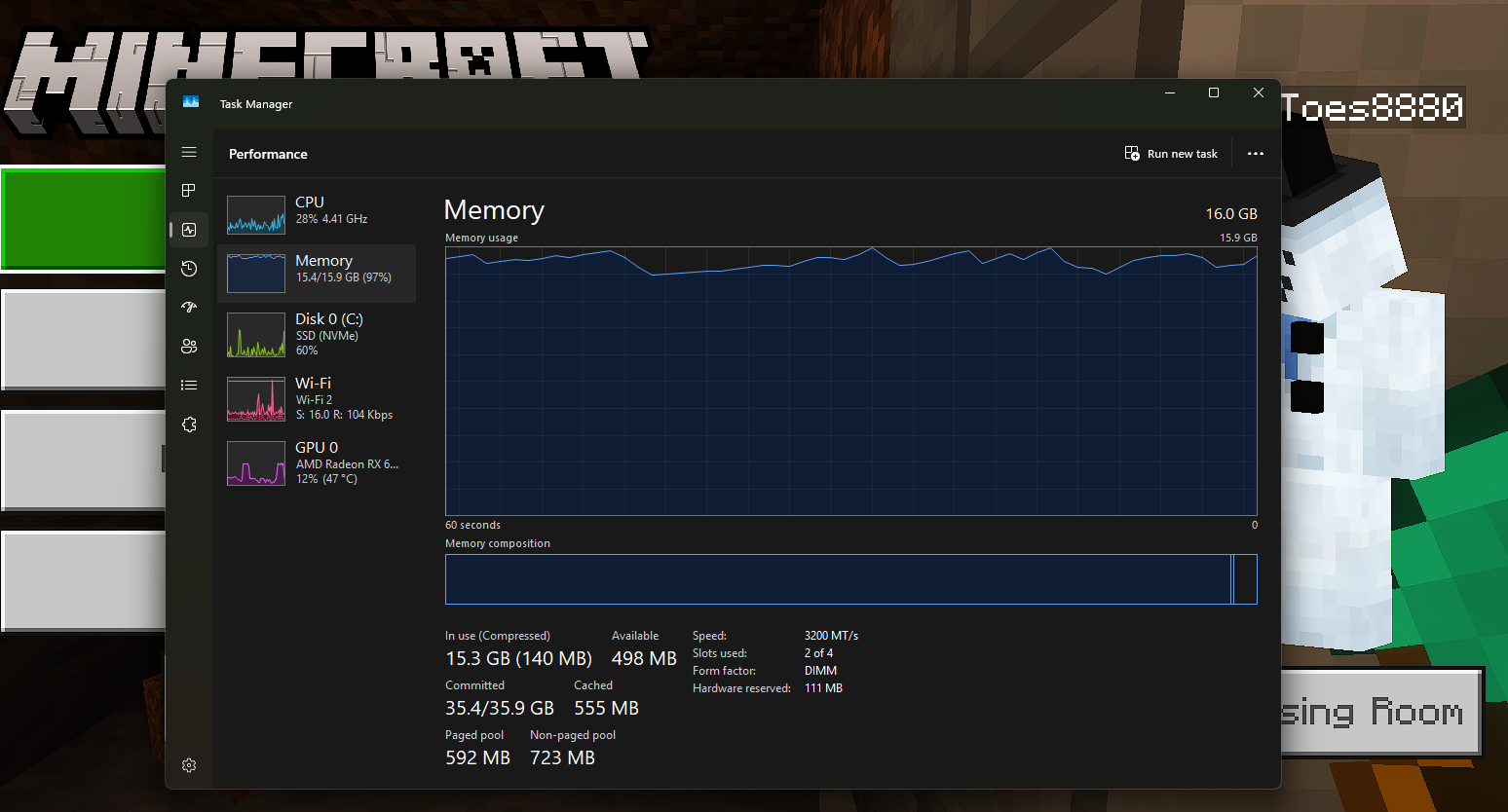Switch to the Users page icon
The width and height of the screenshot is (1508, 812).
pos(189,347)
